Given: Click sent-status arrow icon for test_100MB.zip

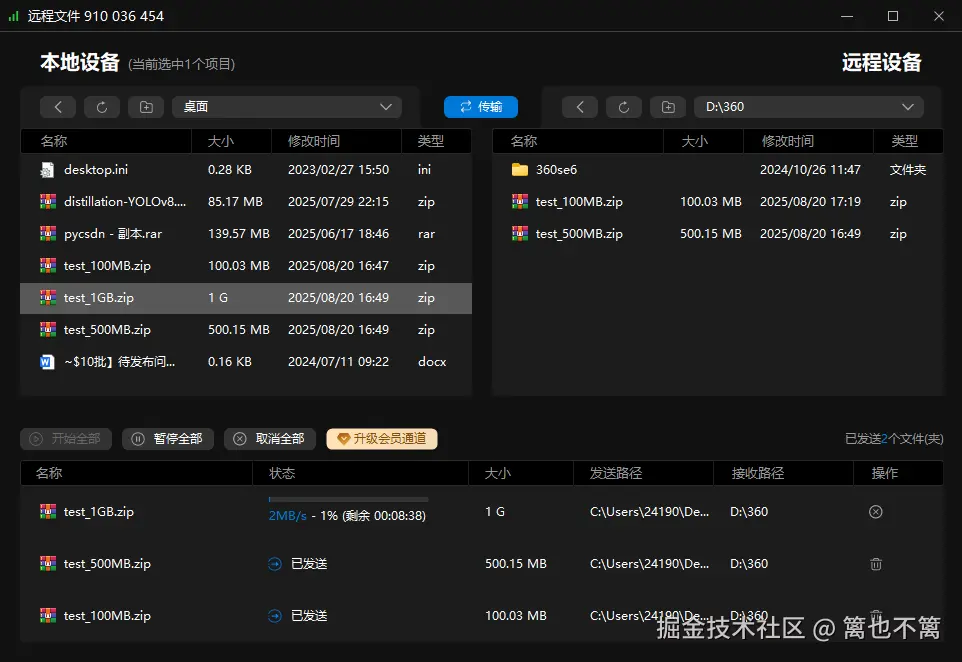Looking at the screenshot, I should [275, 616].
